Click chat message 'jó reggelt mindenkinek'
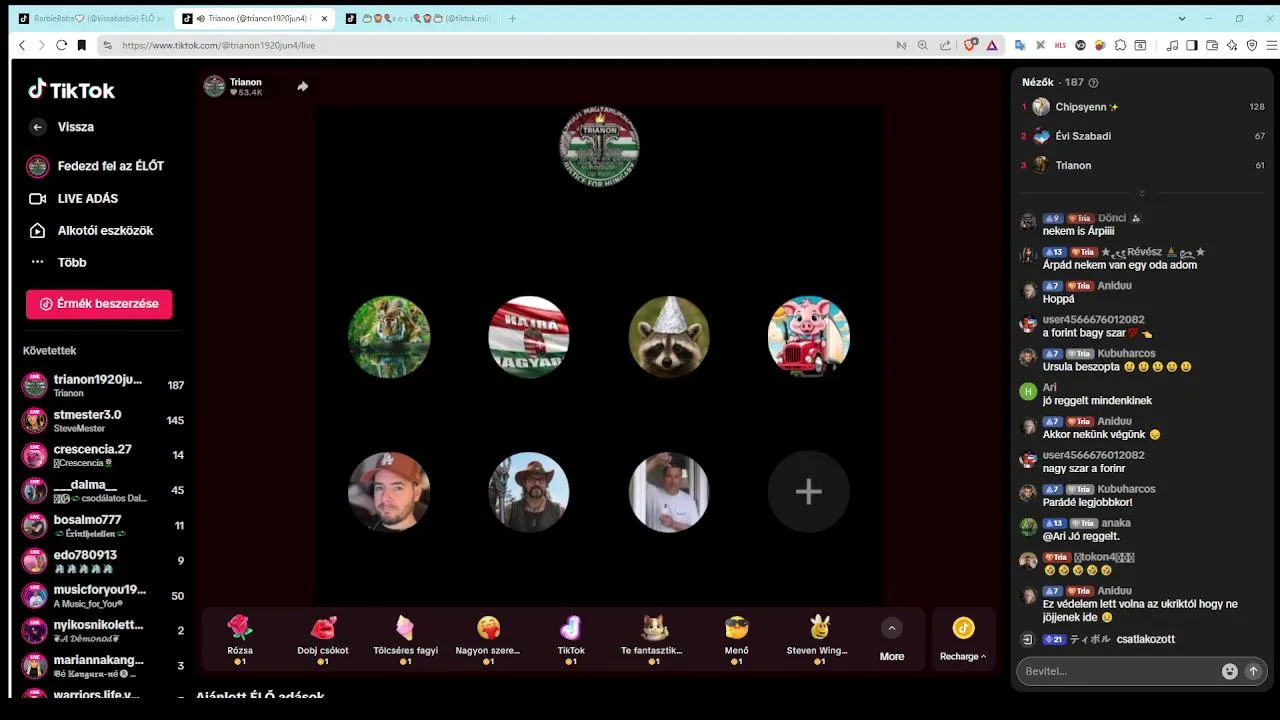 [1097, 401]
